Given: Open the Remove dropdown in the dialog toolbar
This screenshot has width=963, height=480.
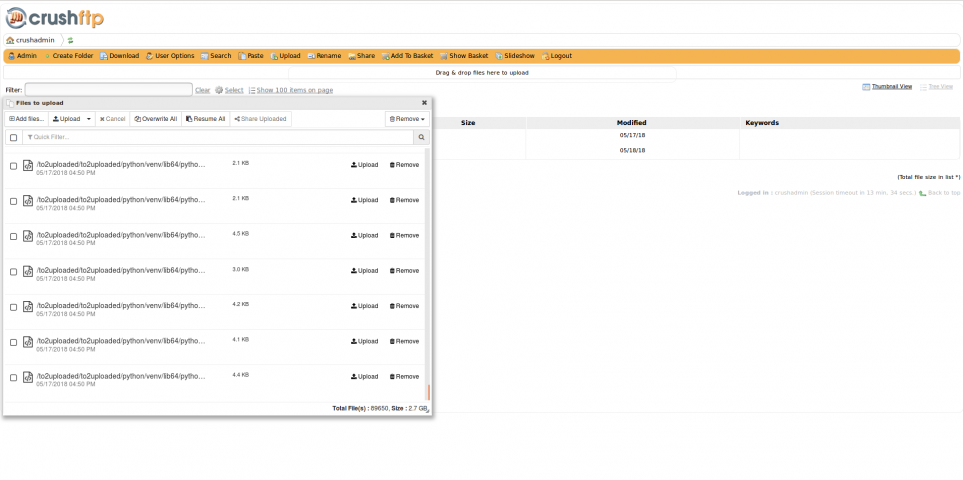Looking at the screenshot, I should coord(407,119).
